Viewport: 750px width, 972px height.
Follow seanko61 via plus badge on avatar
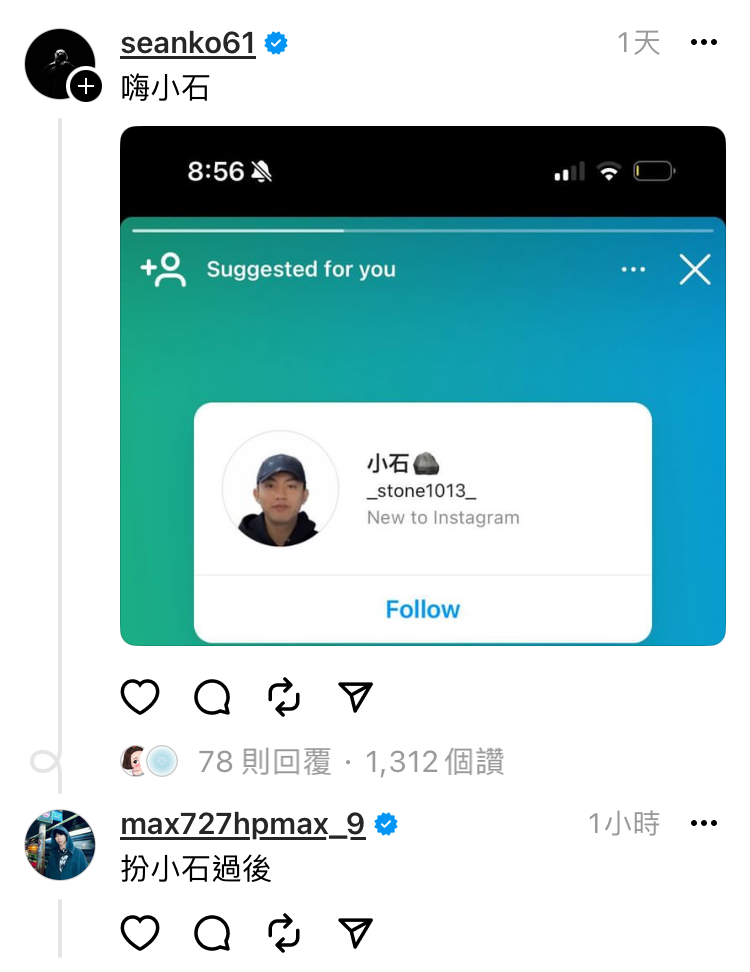[x=86, y=86]
